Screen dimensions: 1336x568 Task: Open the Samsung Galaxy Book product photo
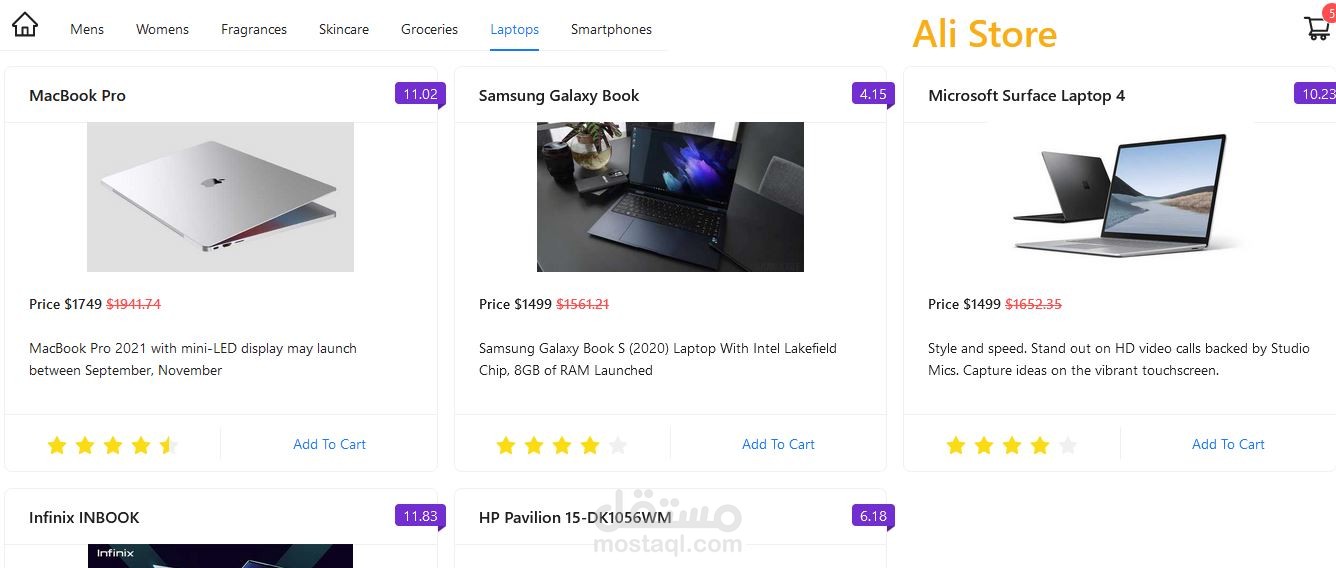pyautogui.click(x=670, y=197)
